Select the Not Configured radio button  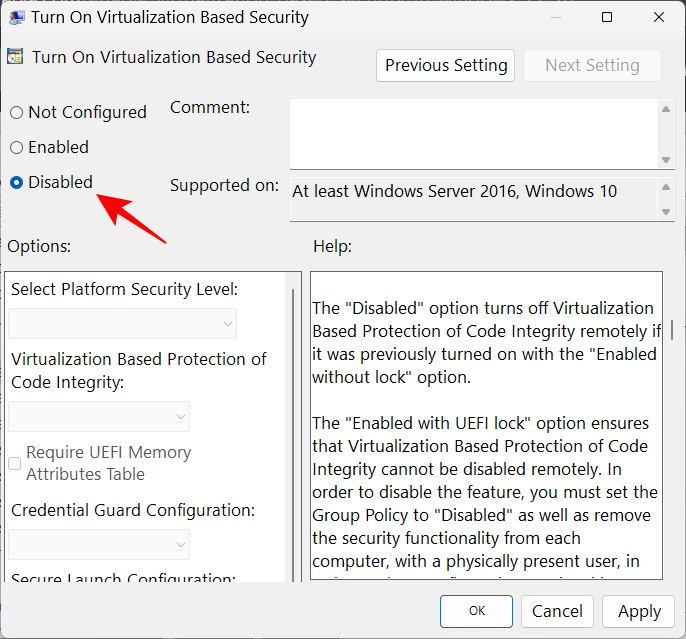pyautogui.click(x=17, y=113)
